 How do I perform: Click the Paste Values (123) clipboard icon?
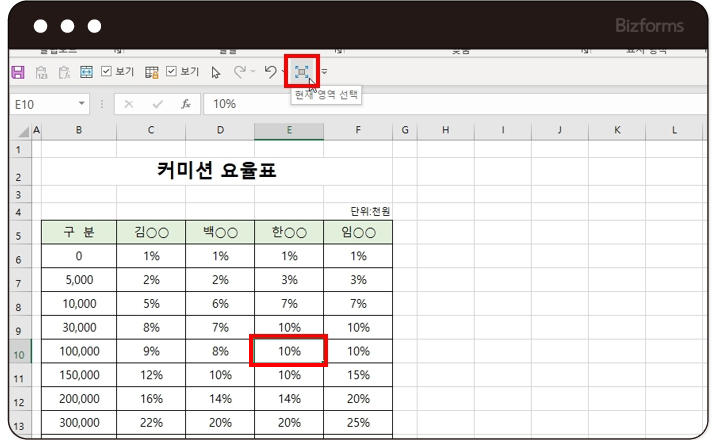(41, 72)
